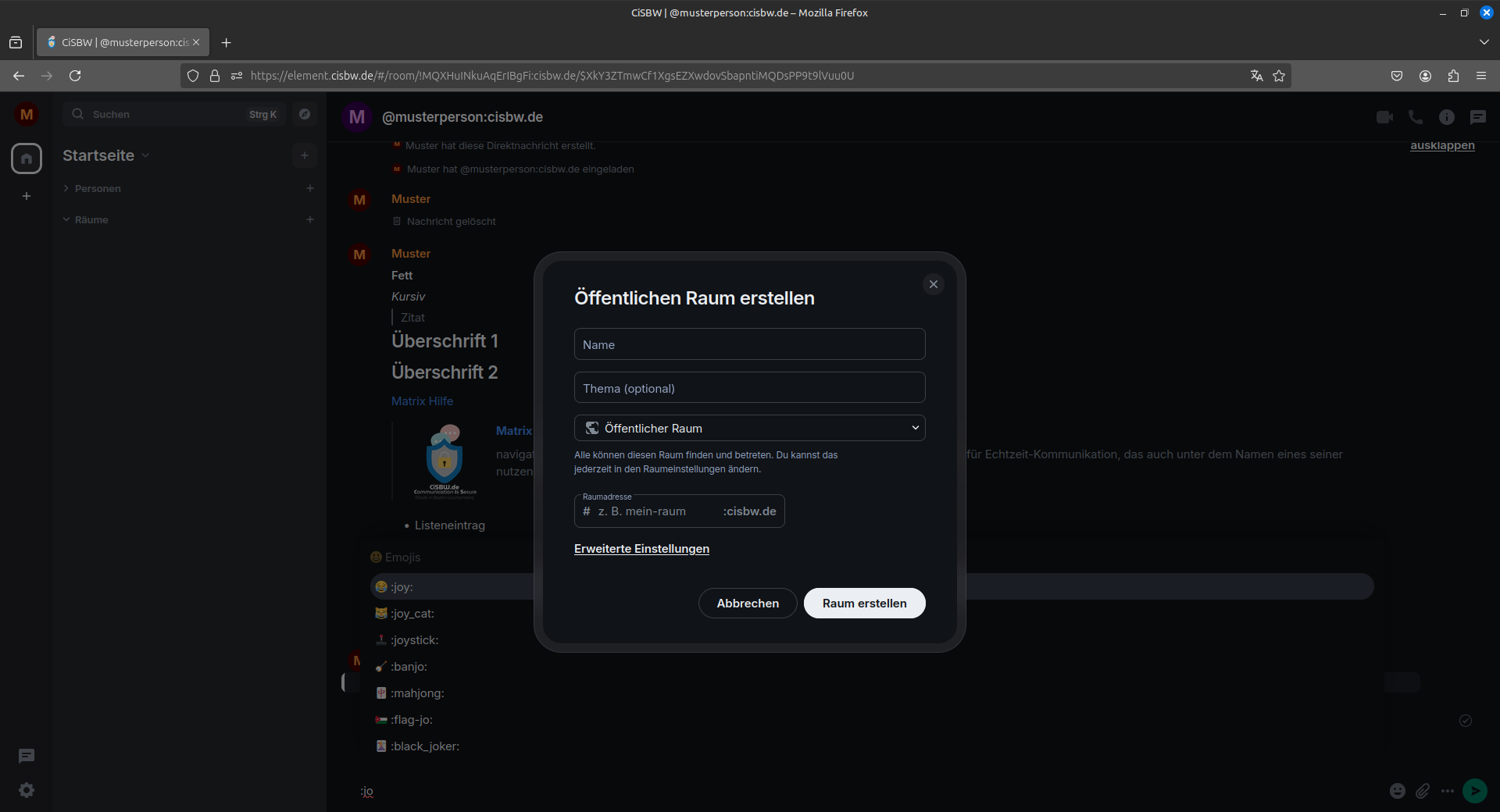This screenshot has height=812, width=1500.
Task: Click the Name input field
Action: pyautogui.click(x=749, y=344)
